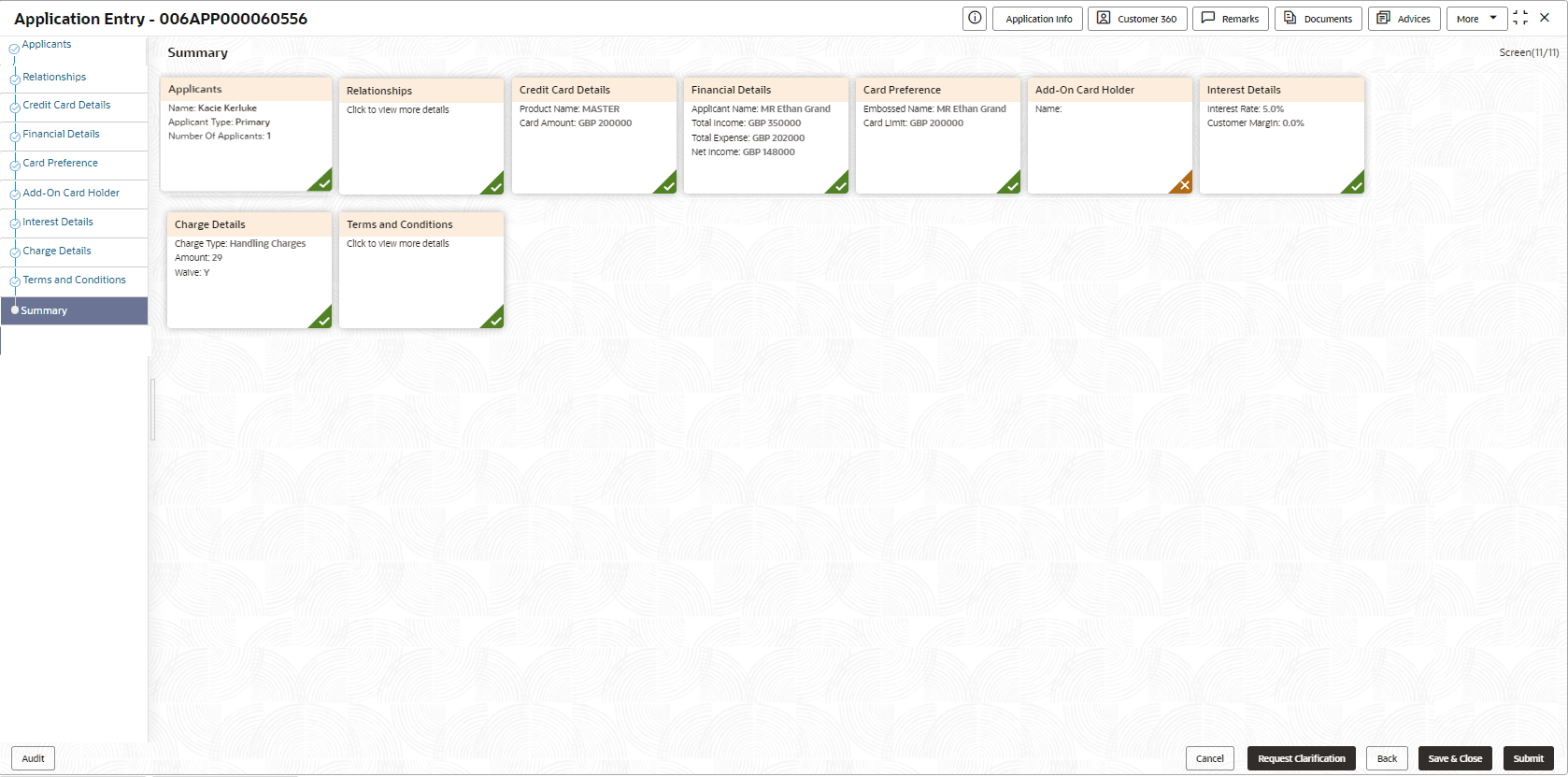Image resolution: width=1568 pixels, height=777 pixels.
Task: Click the Documents button
Action: (1319, 19)
